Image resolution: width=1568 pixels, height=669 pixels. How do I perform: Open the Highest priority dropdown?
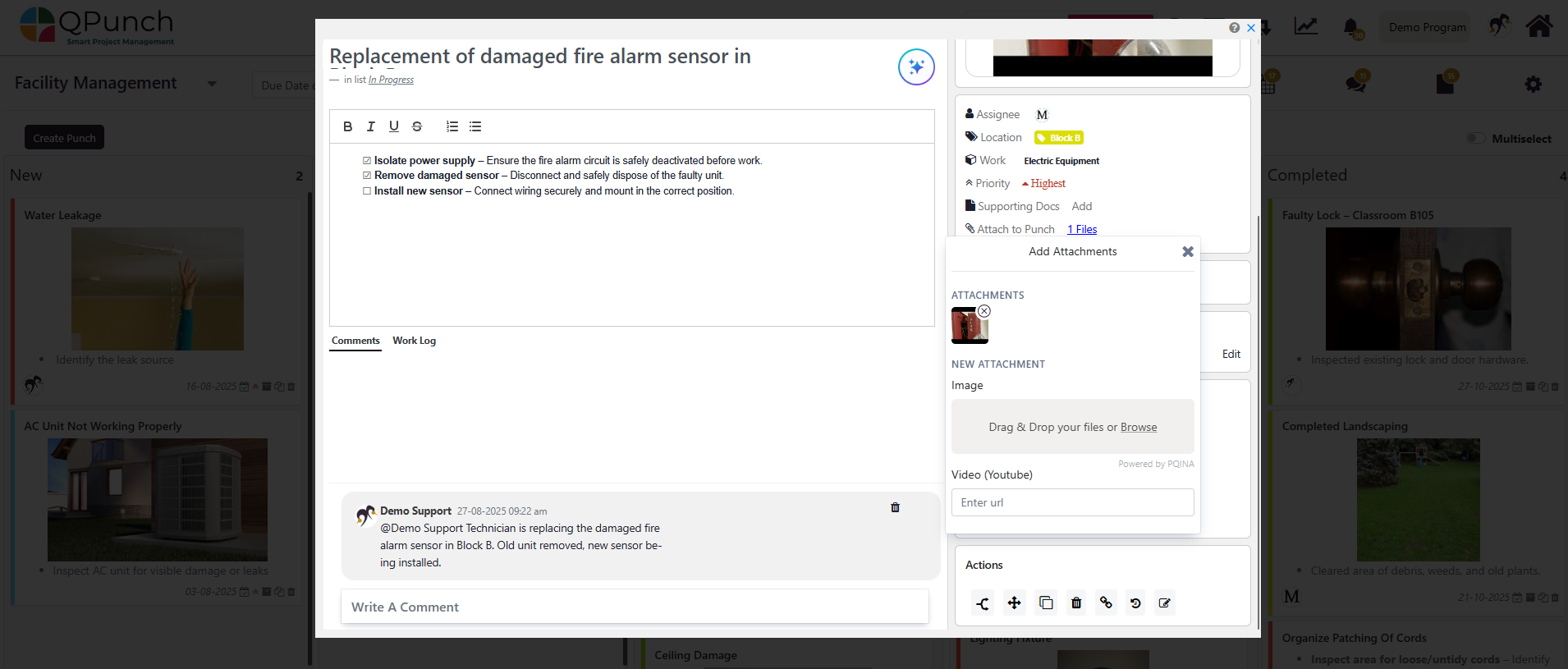point(1043,184)
